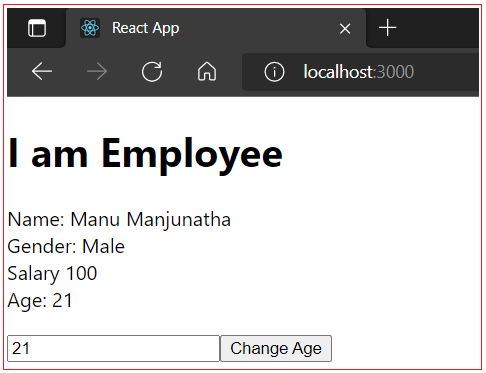Go back using the back arrow
This screenshot has width=486, height=373.
42,71
